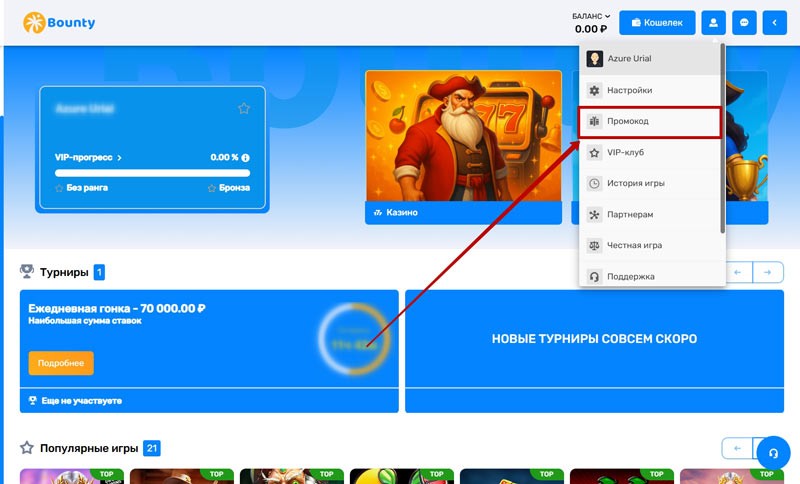This screenshot has width=800, height=484.
Task: Click the collapse arrow button in header
Action: (x=775, y=22)
